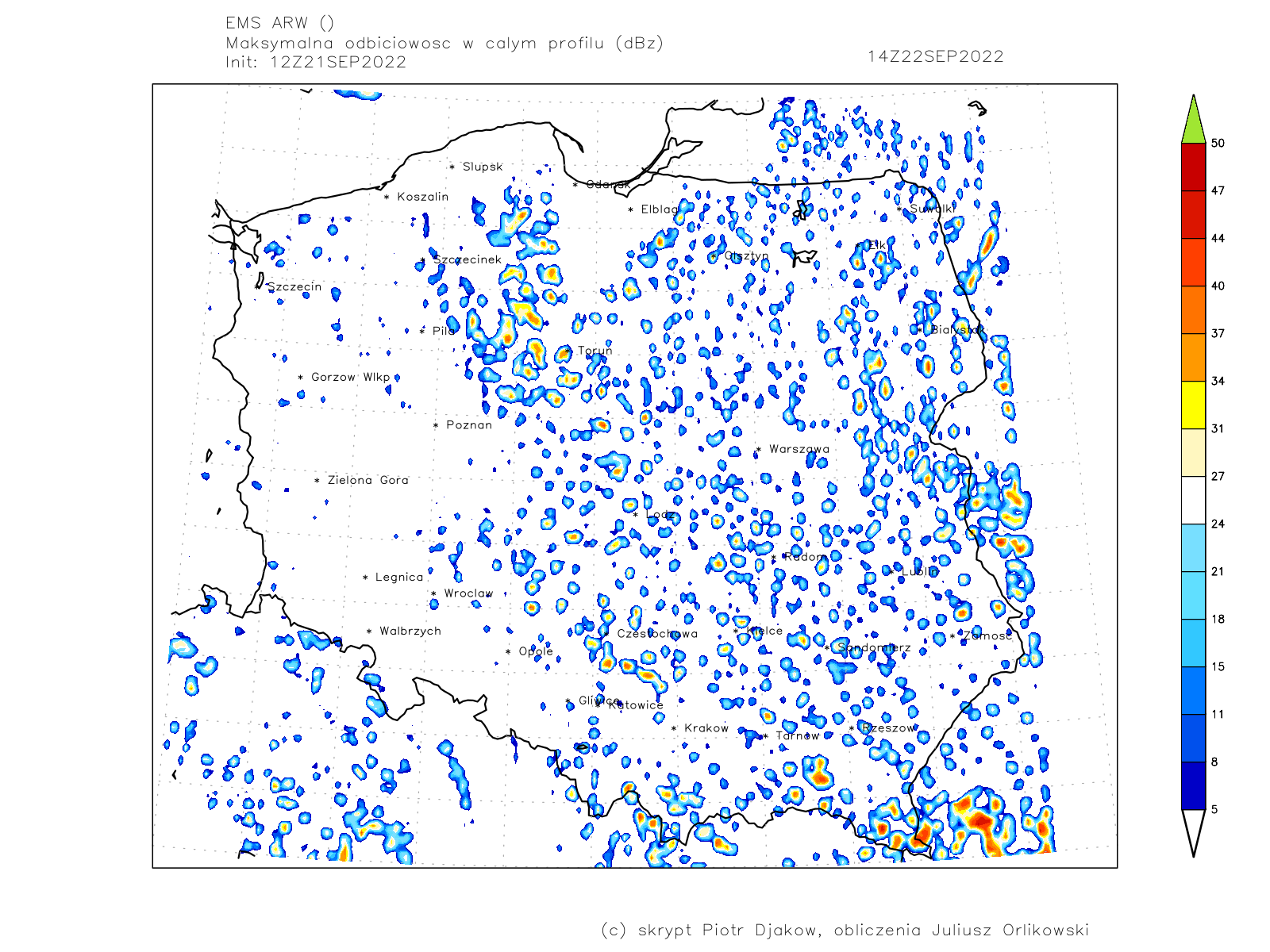Click the Opole city label
The height and width of the screenshot is (952, 1270).
[x=536, y=651]
